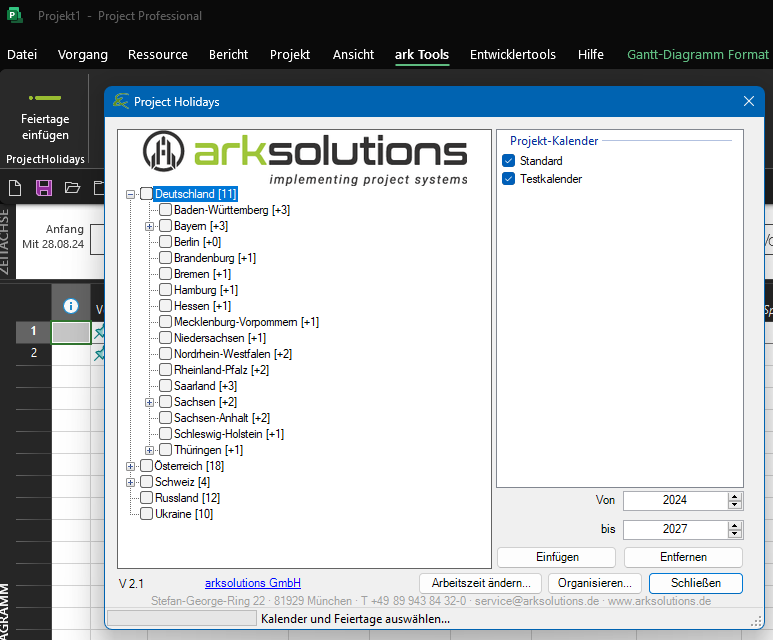Viewport: 773px width, 640px height.
Task: Select the ark Tools ribbon tab
Action: coord(422,54)
